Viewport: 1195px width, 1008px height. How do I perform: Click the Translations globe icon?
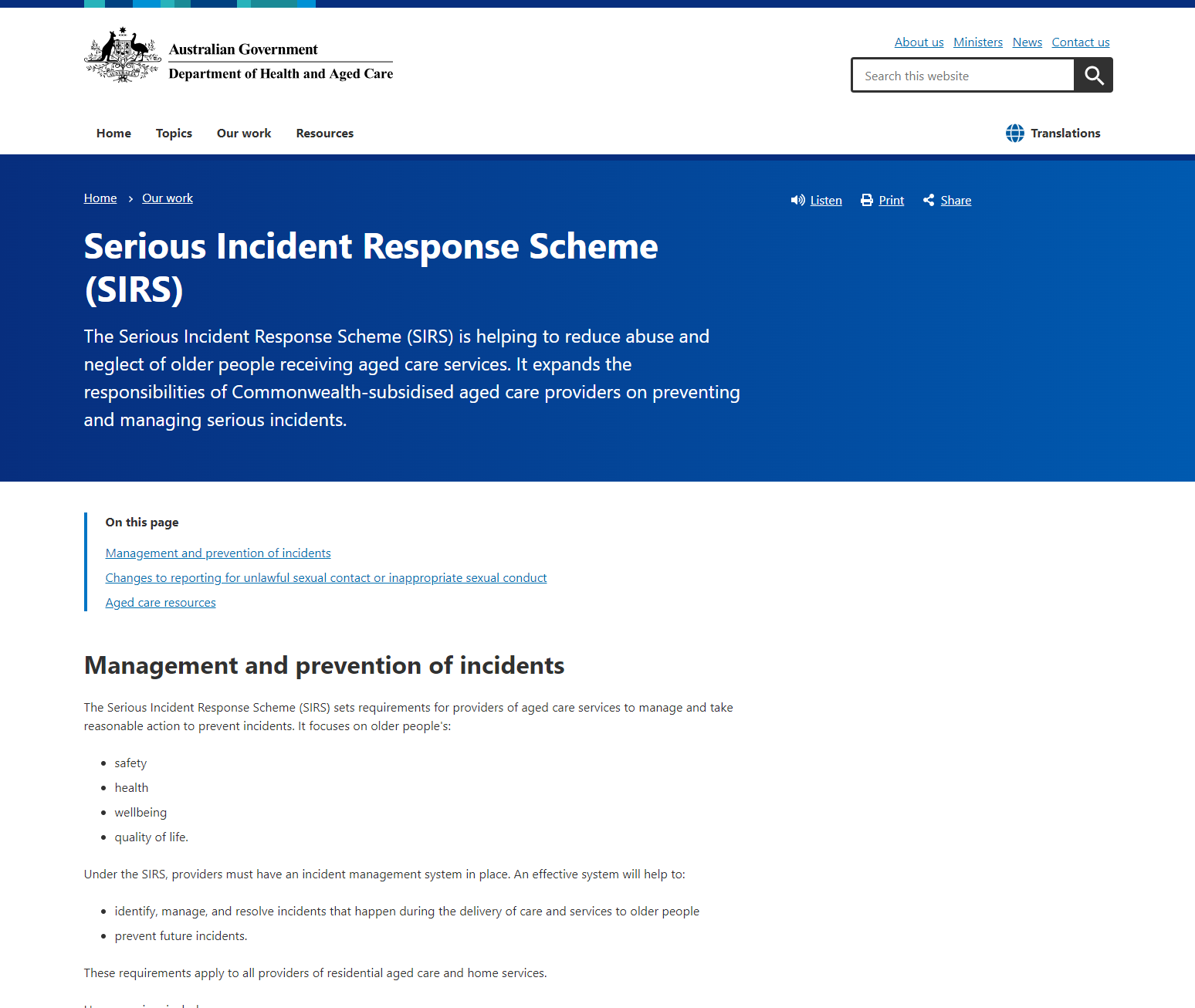(x=1014, y=133)
